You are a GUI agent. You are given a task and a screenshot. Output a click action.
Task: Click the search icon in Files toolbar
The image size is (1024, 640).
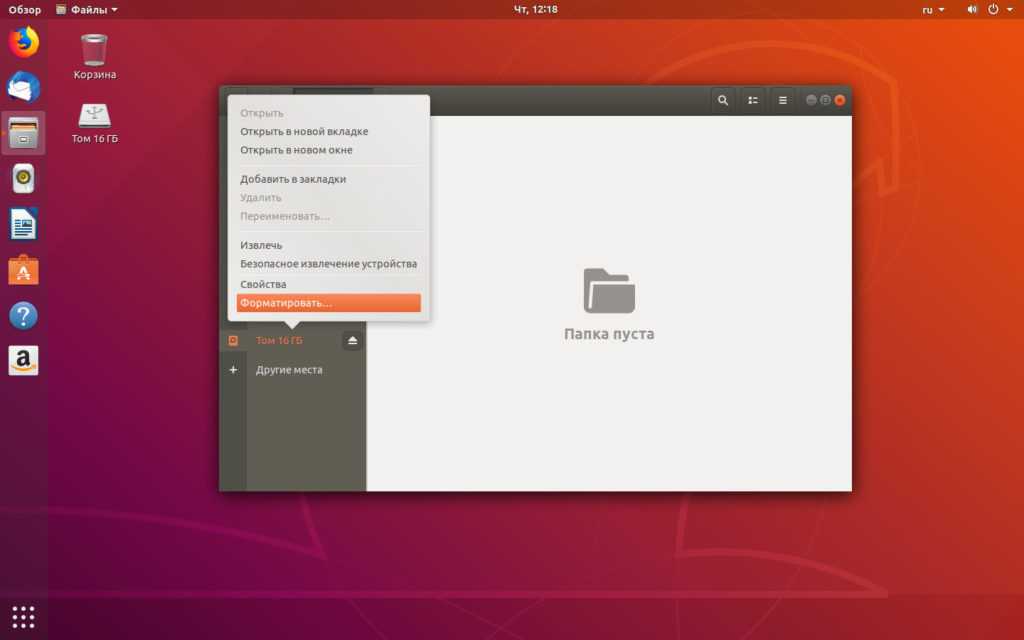(x=722, y=100)
